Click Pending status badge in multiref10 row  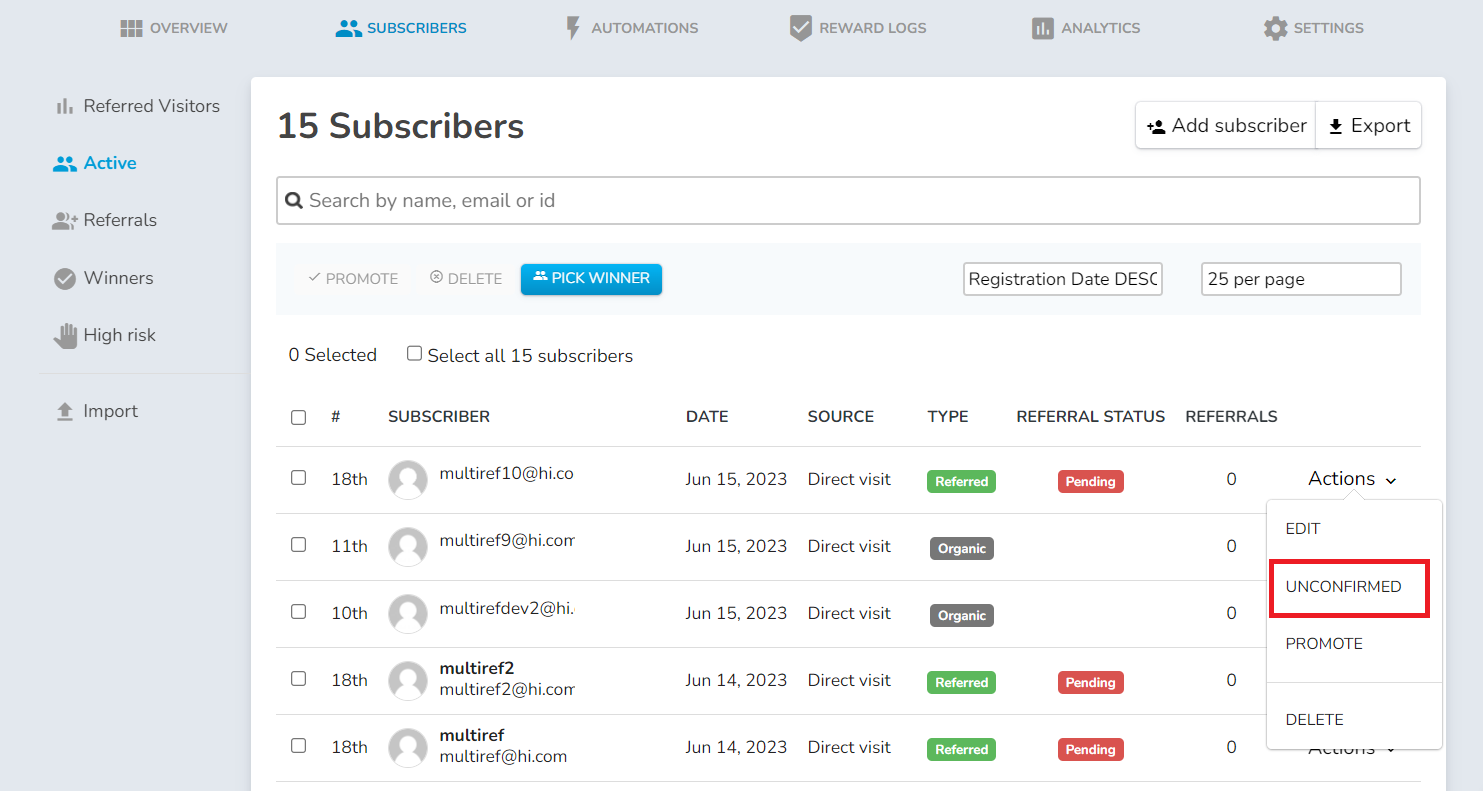tap(1091, 482)
